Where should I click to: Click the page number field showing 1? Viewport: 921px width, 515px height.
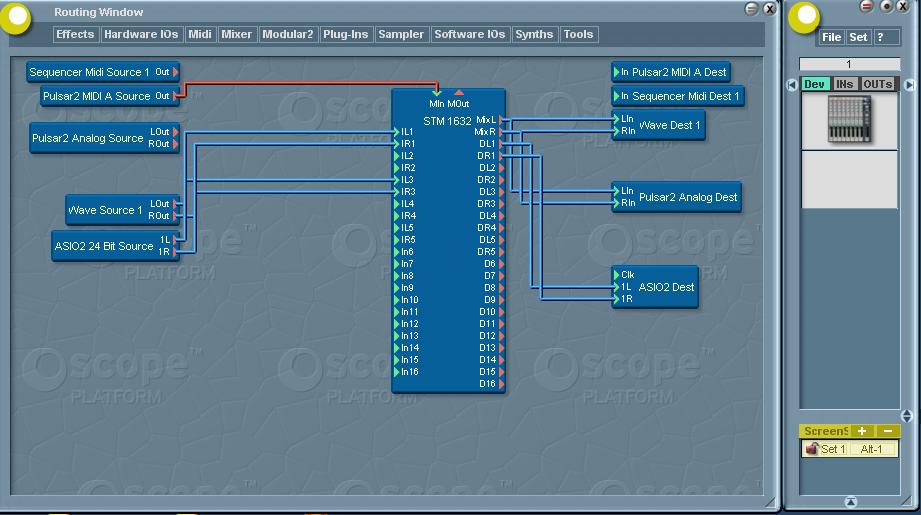[x=849, y=64]
